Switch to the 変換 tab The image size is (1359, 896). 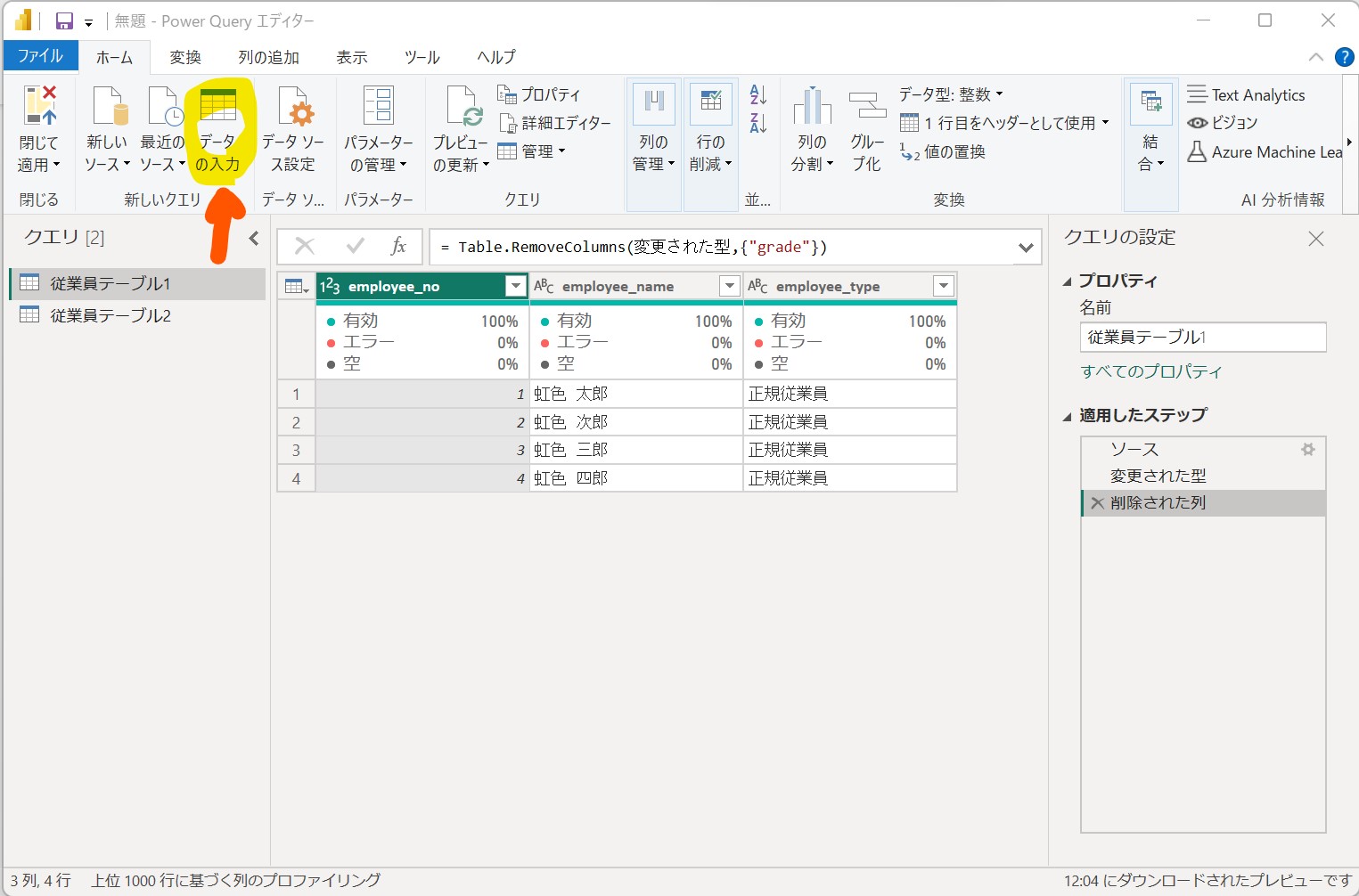[185, 57]
